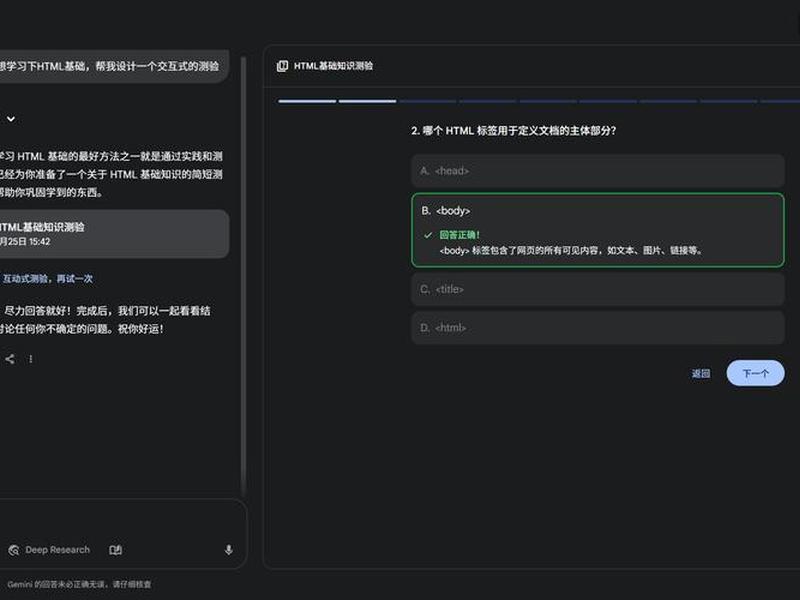Activate the microphone voice input
Image resolution: width=800 pixels, height=600 pixels.
[229, 550]
